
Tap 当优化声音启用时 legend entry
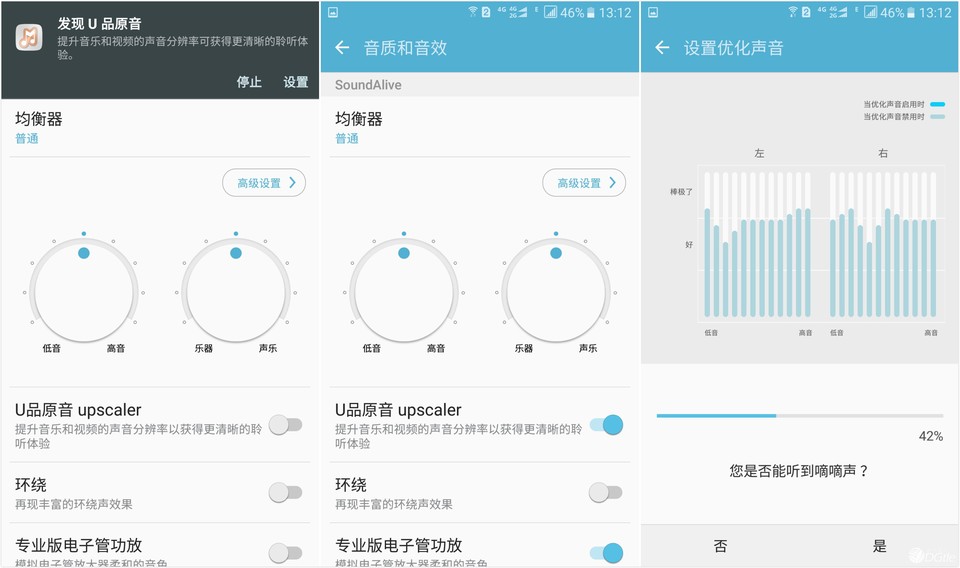tap(904, 105)
